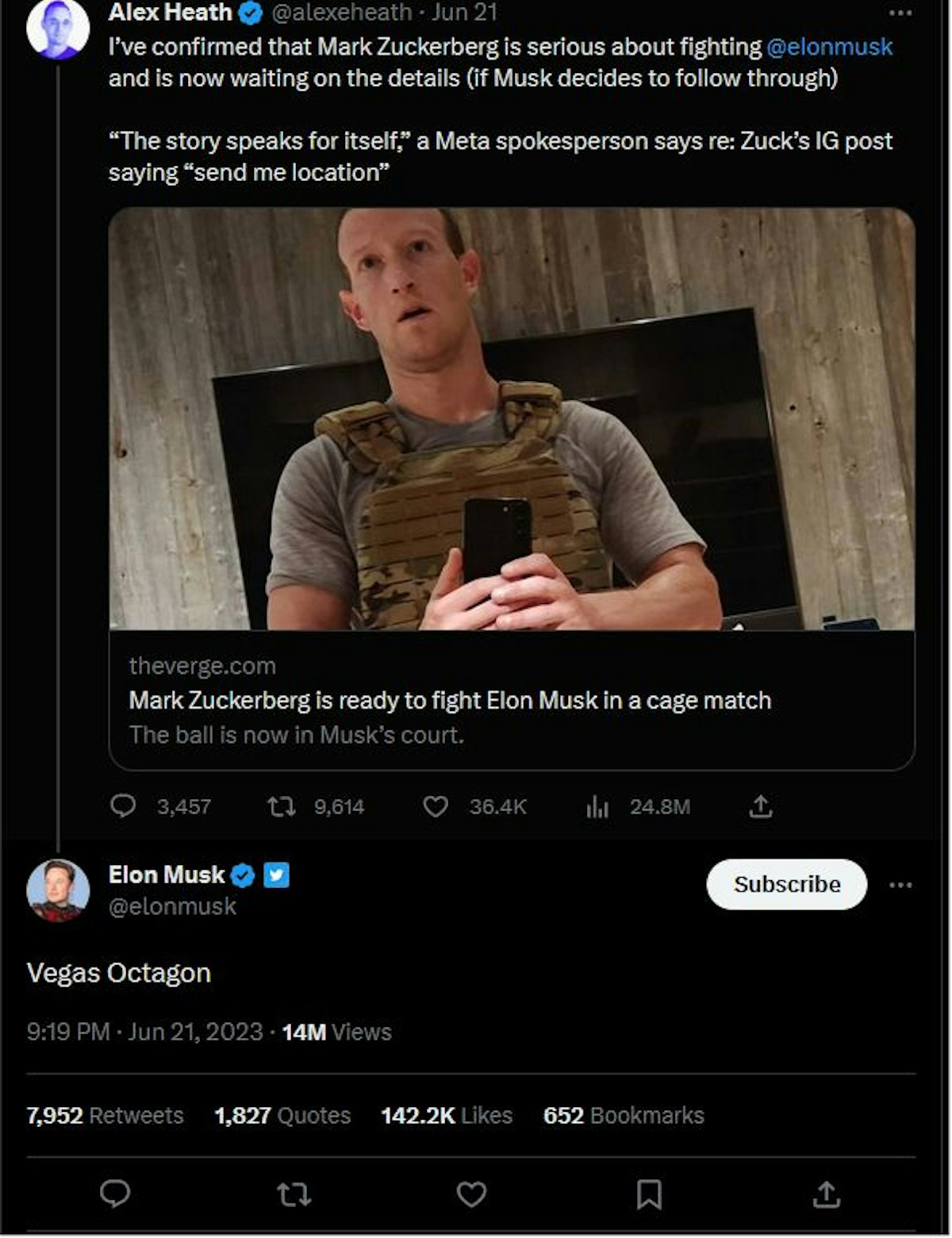Like Alex Heath's tweet with heart icon
Image resolution: width=952 pixels, height=1238 pixels.
coord(436,806)
